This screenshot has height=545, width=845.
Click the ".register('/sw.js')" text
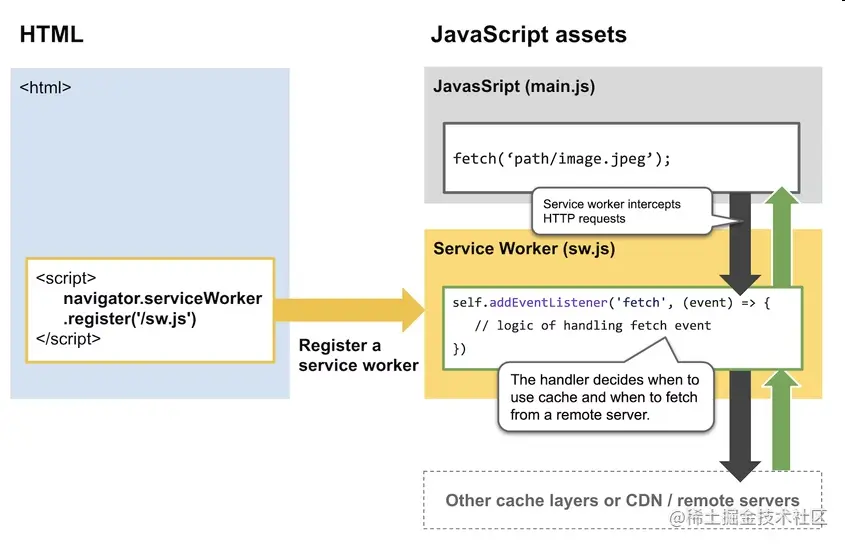coord(129,319)
